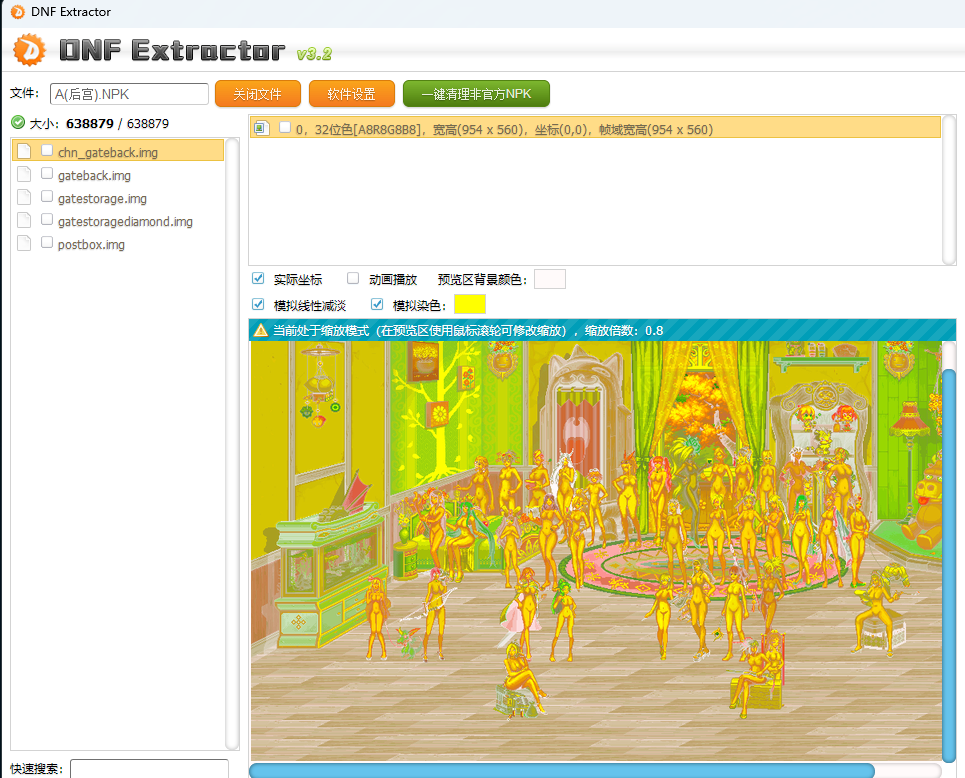Viewport: 965px width, 778px height.
Task: Select the gatestoragediamond.img file name
Action: 125,222
